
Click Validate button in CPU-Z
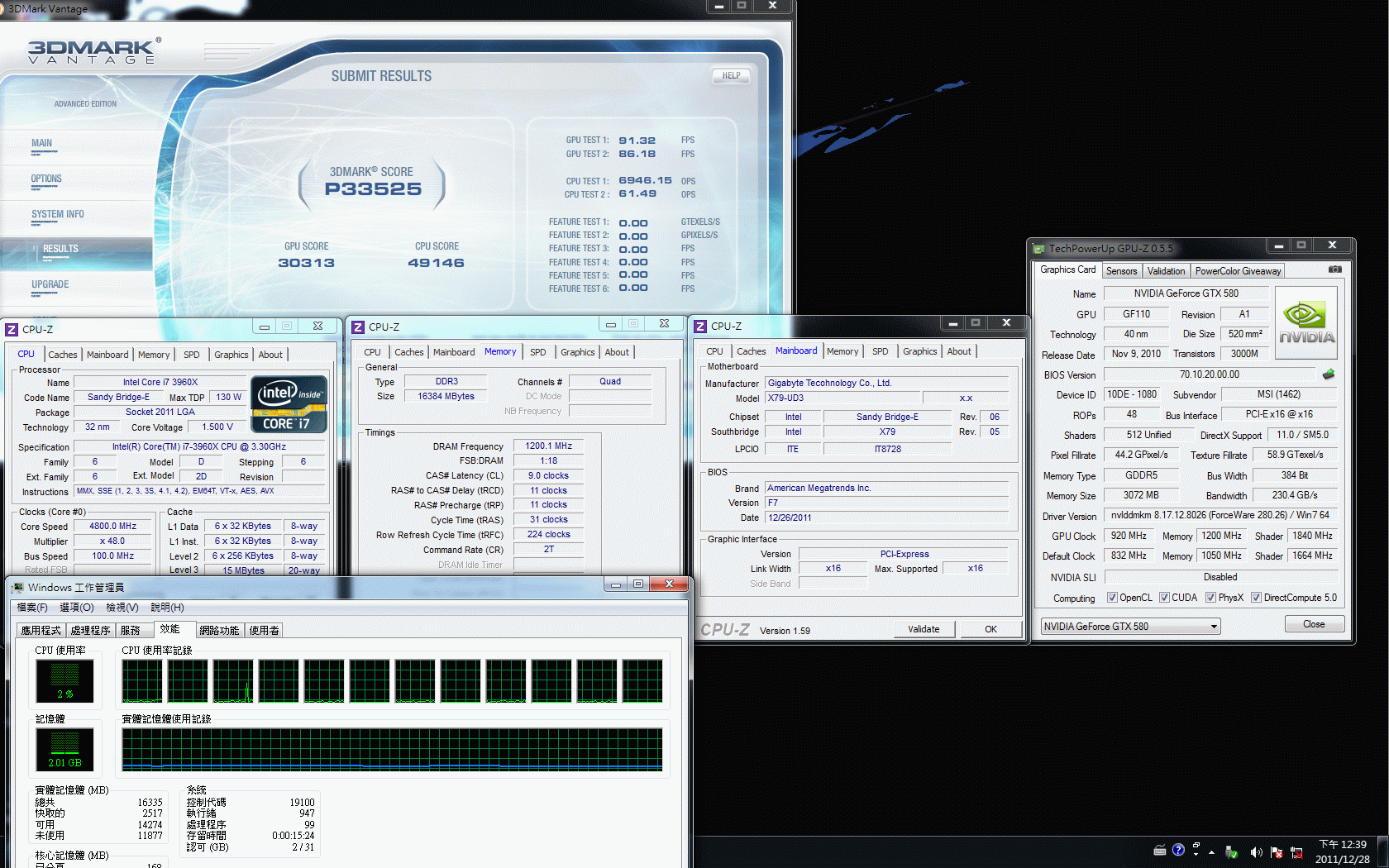click(924, 629)
